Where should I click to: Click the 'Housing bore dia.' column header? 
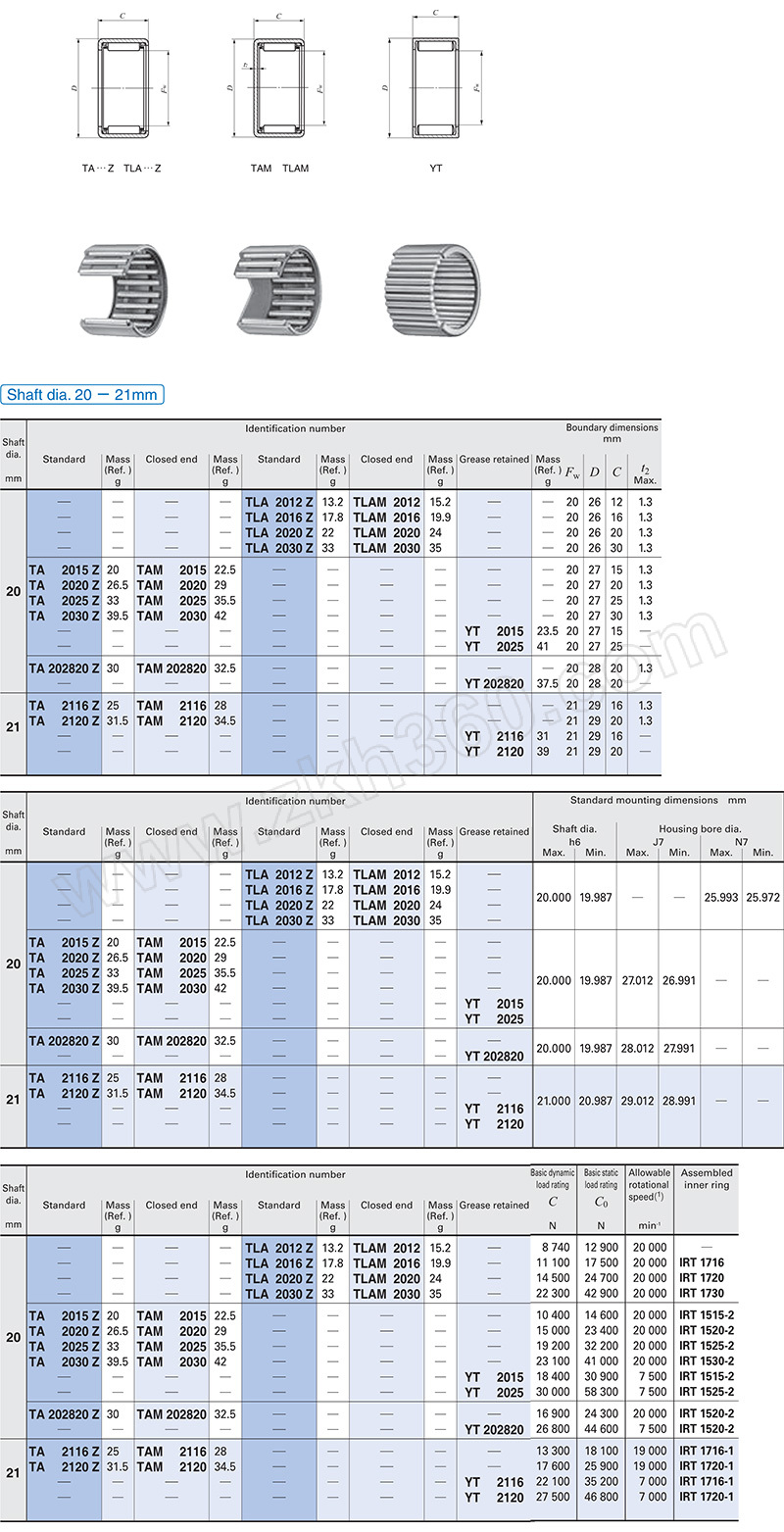700,828
